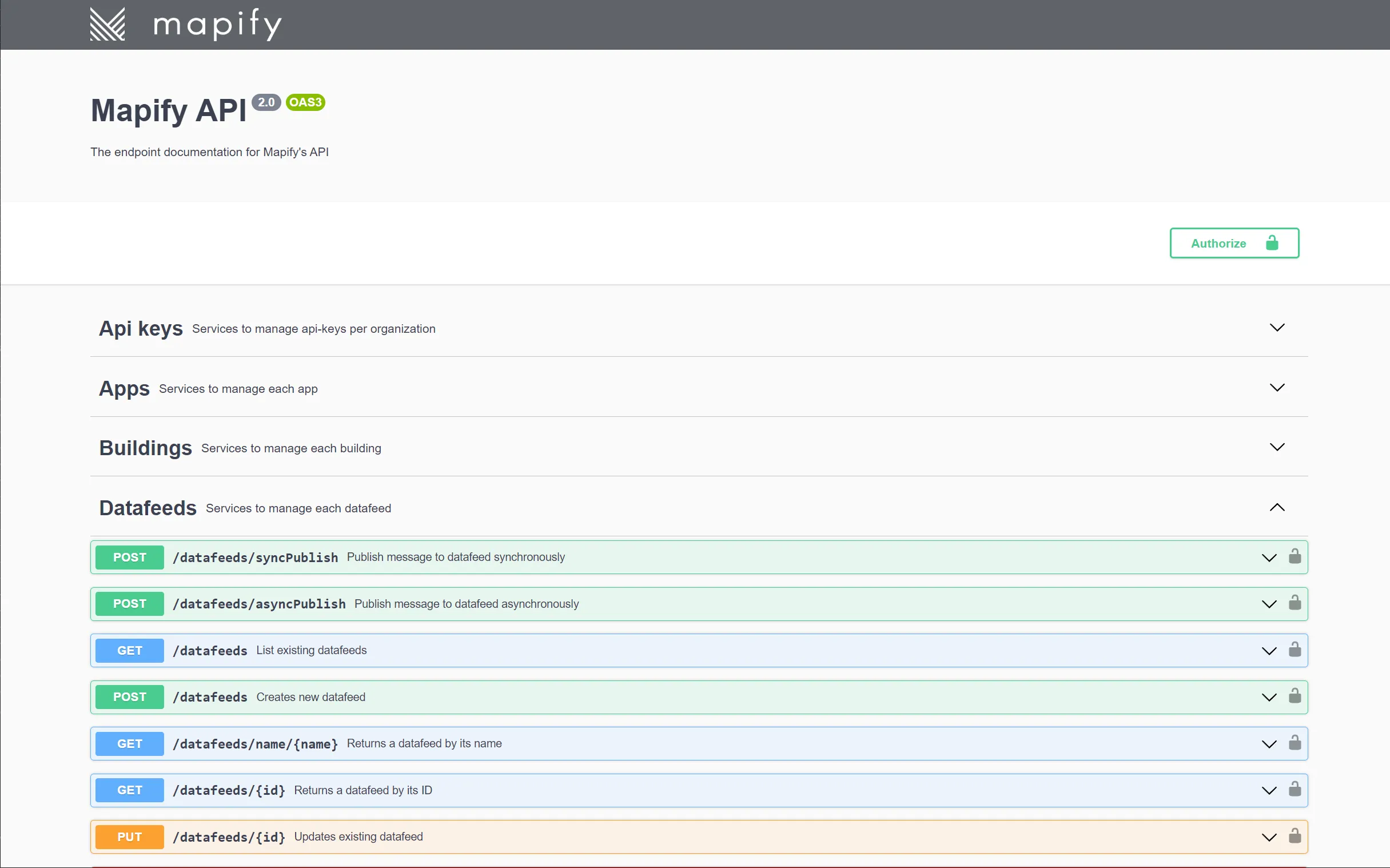Click lock icon on /datafeeds/name/{name} row
1390x868 pixels.
(1294, 743)
